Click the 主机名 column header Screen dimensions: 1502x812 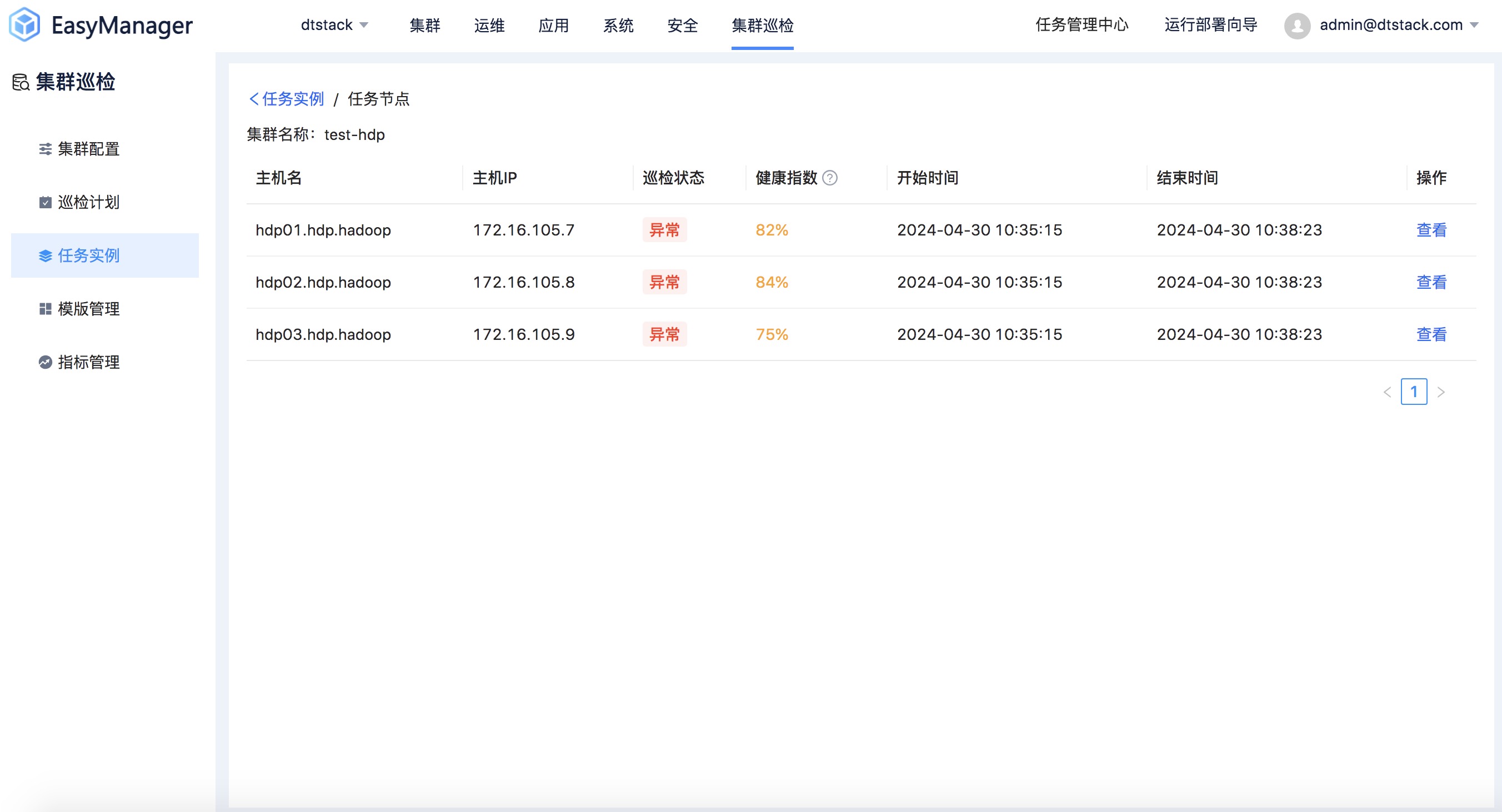click(x=279, y=178)
